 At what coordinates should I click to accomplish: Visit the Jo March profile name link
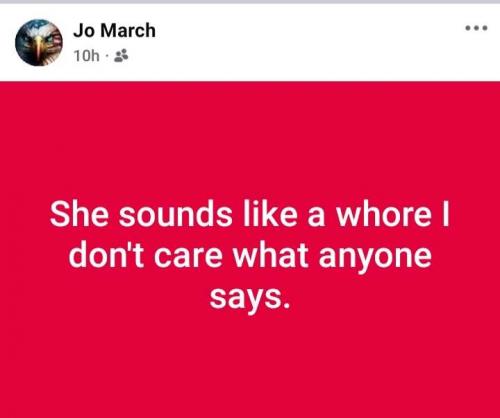click(x=114, y=31)
